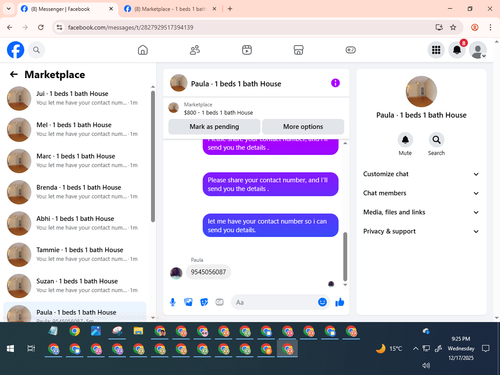The image size is (500, 375).
Task: Click the address bar URL
Action: pos(130,27)
